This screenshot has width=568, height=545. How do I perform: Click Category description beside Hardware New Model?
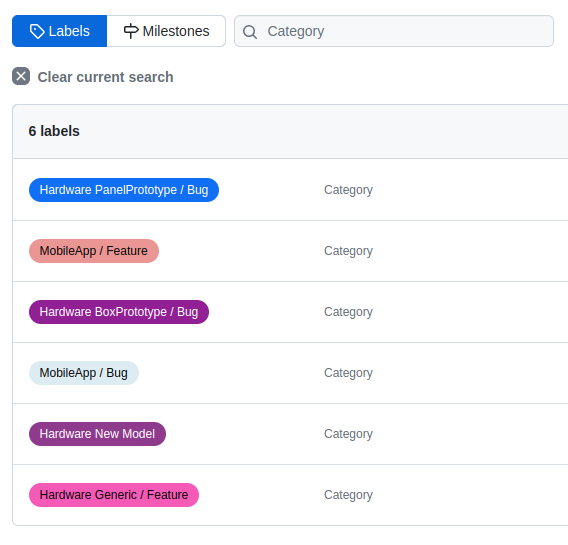point(348,434)
